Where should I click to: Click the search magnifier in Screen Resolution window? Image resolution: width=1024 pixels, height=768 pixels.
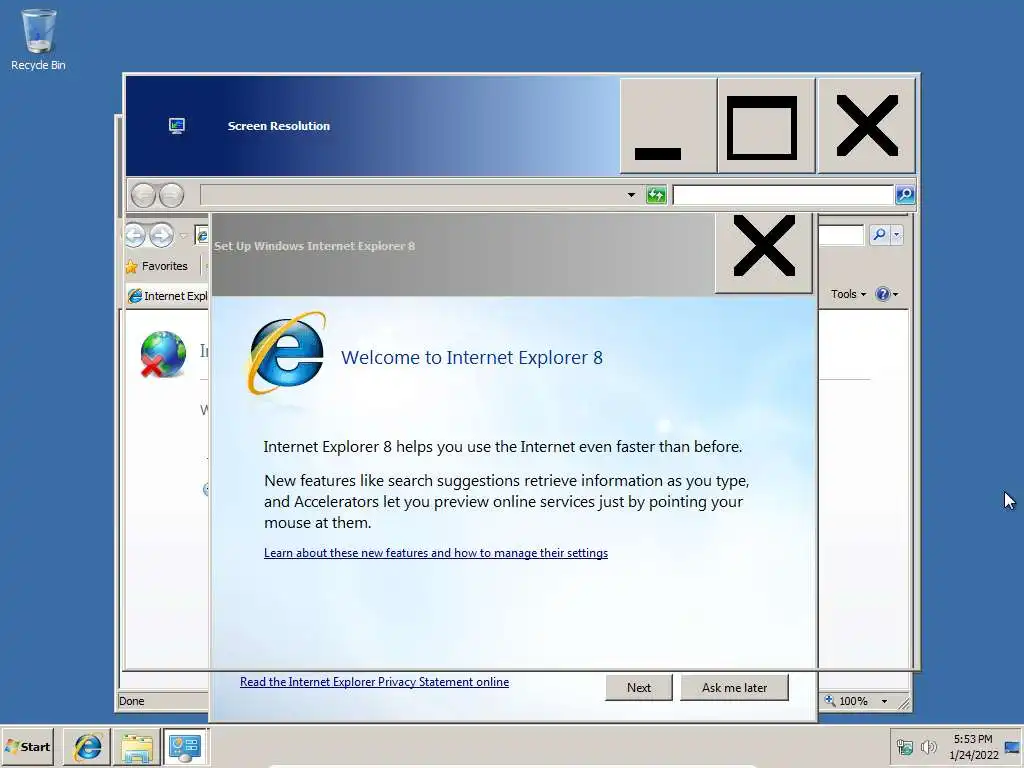[x=905, y=195]
